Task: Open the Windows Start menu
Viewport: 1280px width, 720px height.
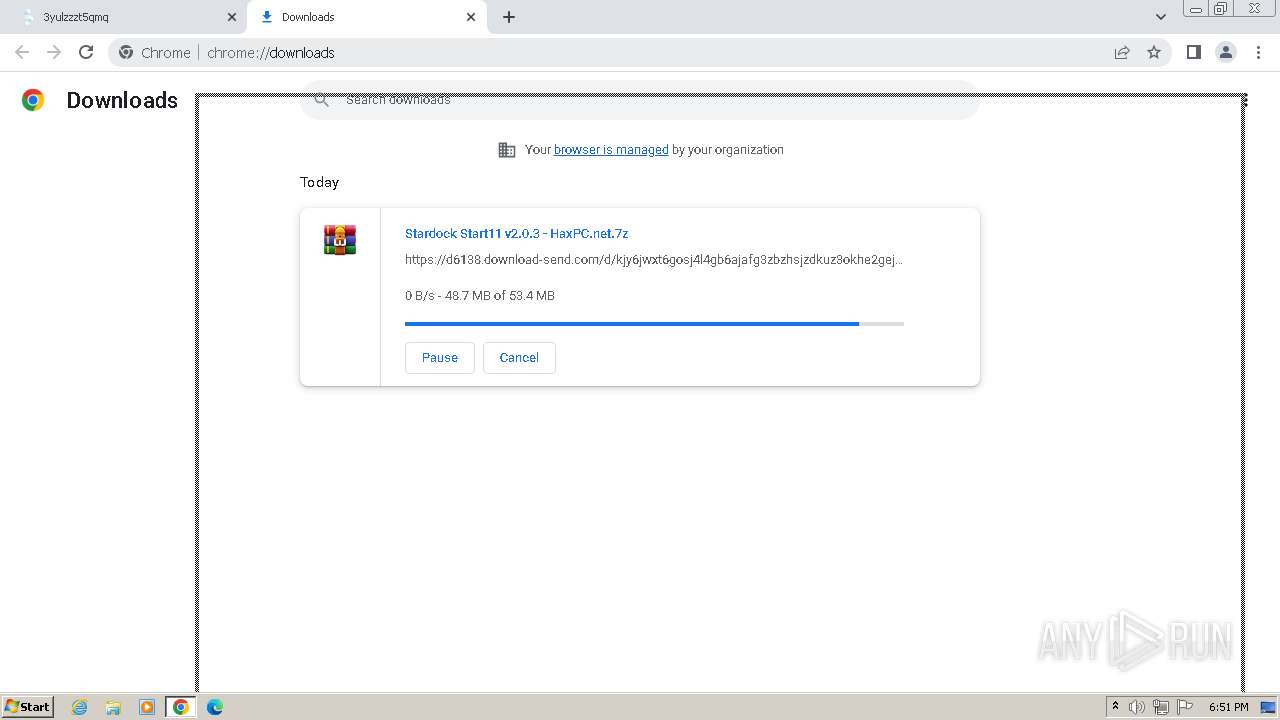Action: tap(28, 707)
